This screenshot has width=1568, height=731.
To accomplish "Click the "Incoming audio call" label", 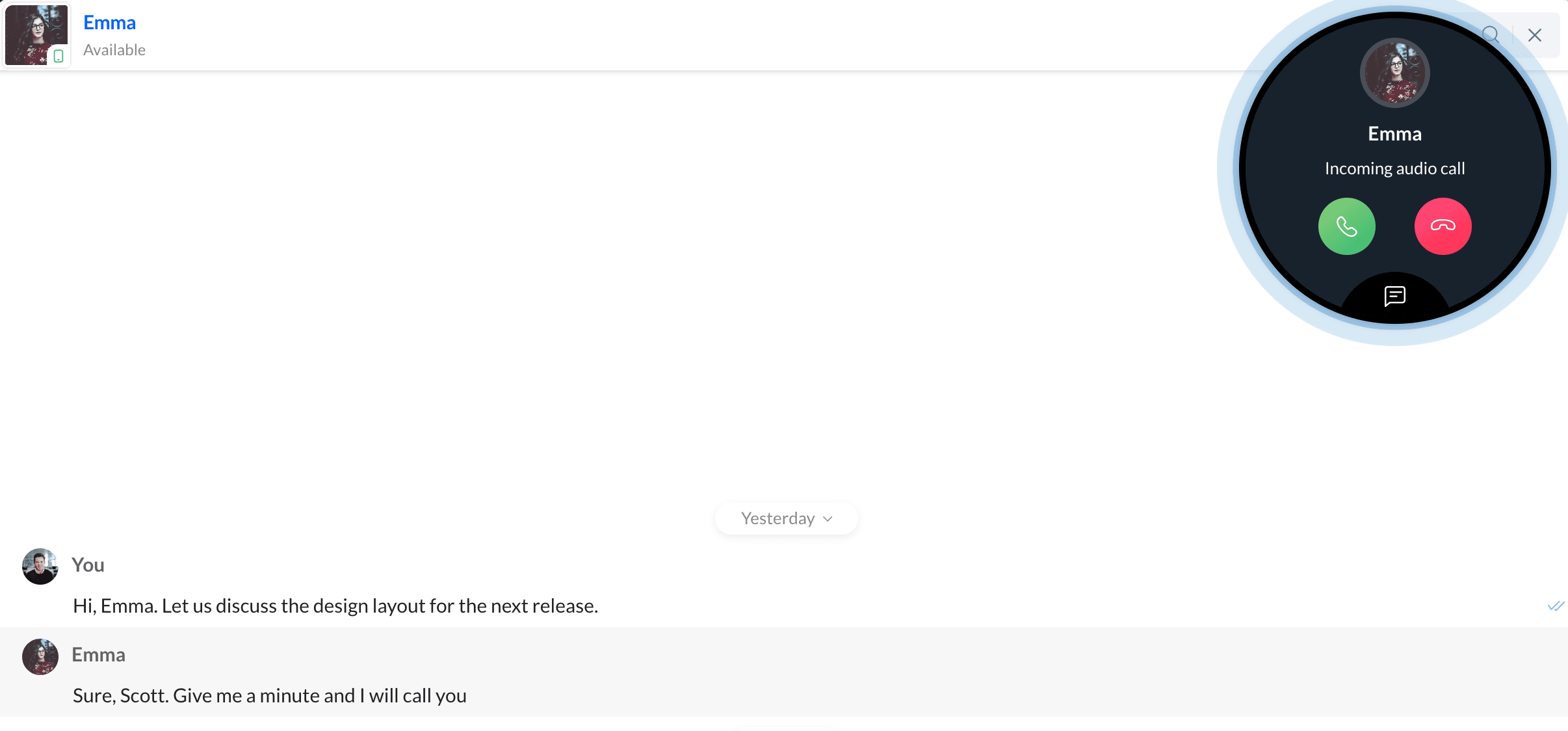I will [1394, 168].
